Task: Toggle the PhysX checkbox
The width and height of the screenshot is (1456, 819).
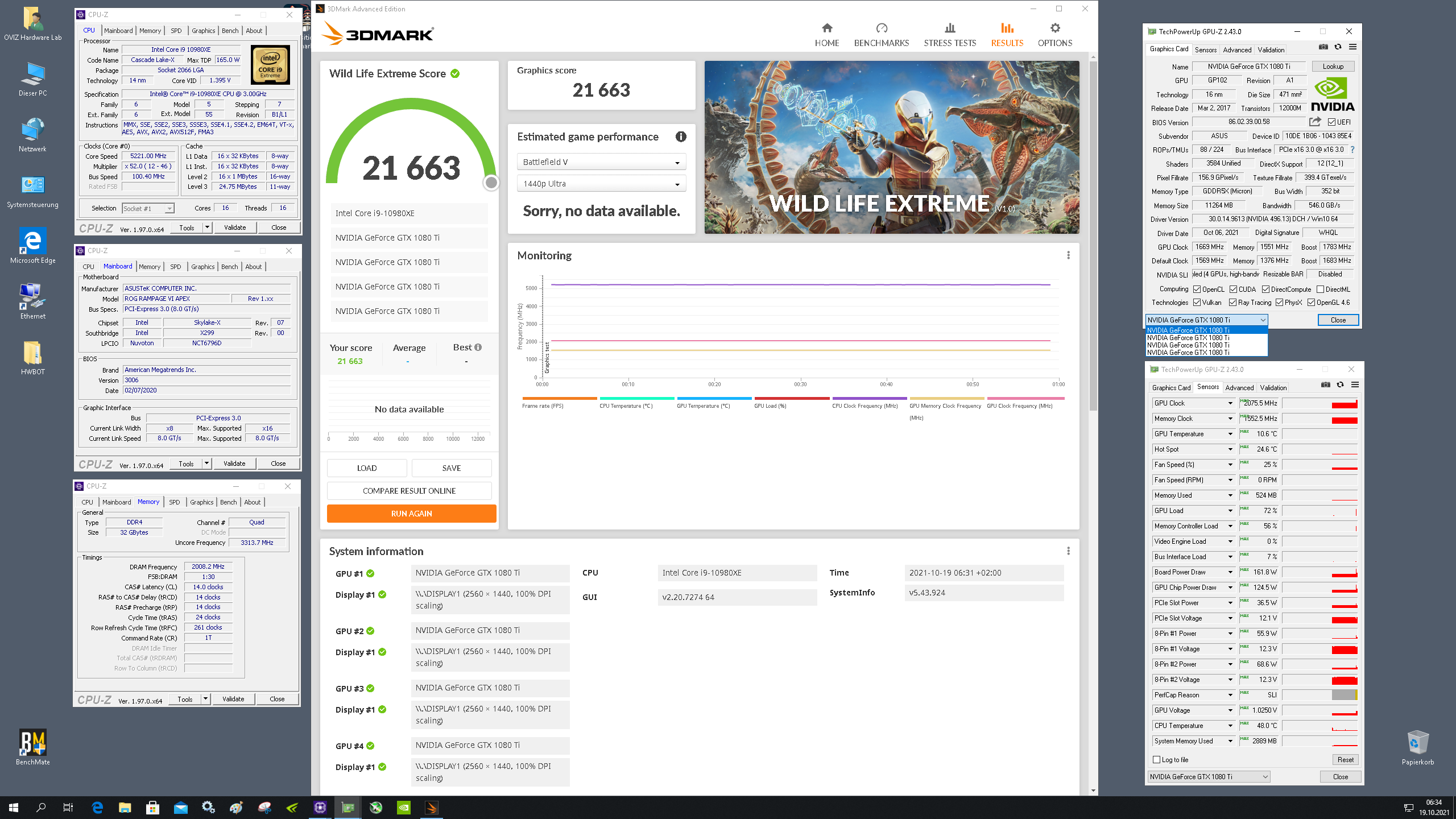Action: (x=1279, y=303)
